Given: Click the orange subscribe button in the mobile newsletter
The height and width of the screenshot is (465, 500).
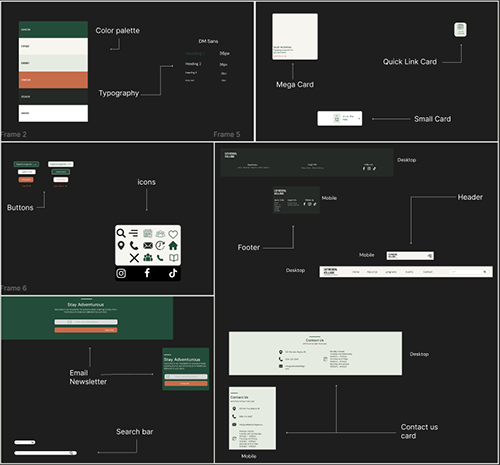Looking at the screenshot, I should pyautogui.click(x=186, y=383).
